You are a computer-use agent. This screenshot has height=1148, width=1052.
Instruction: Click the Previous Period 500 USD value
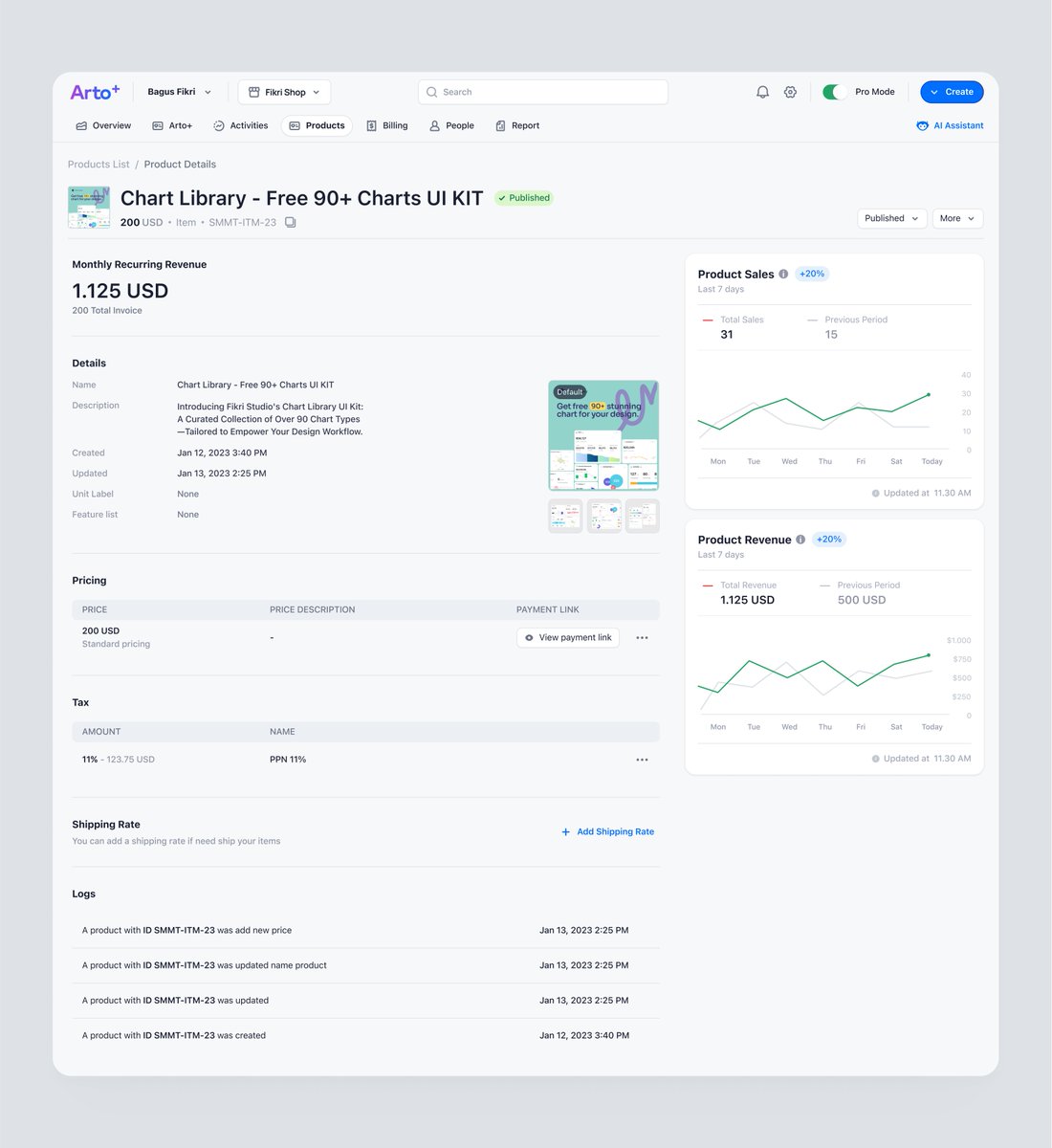pos(862,601)
